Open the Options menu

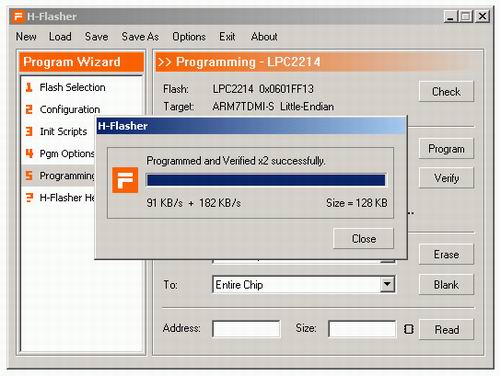[189, 36]
